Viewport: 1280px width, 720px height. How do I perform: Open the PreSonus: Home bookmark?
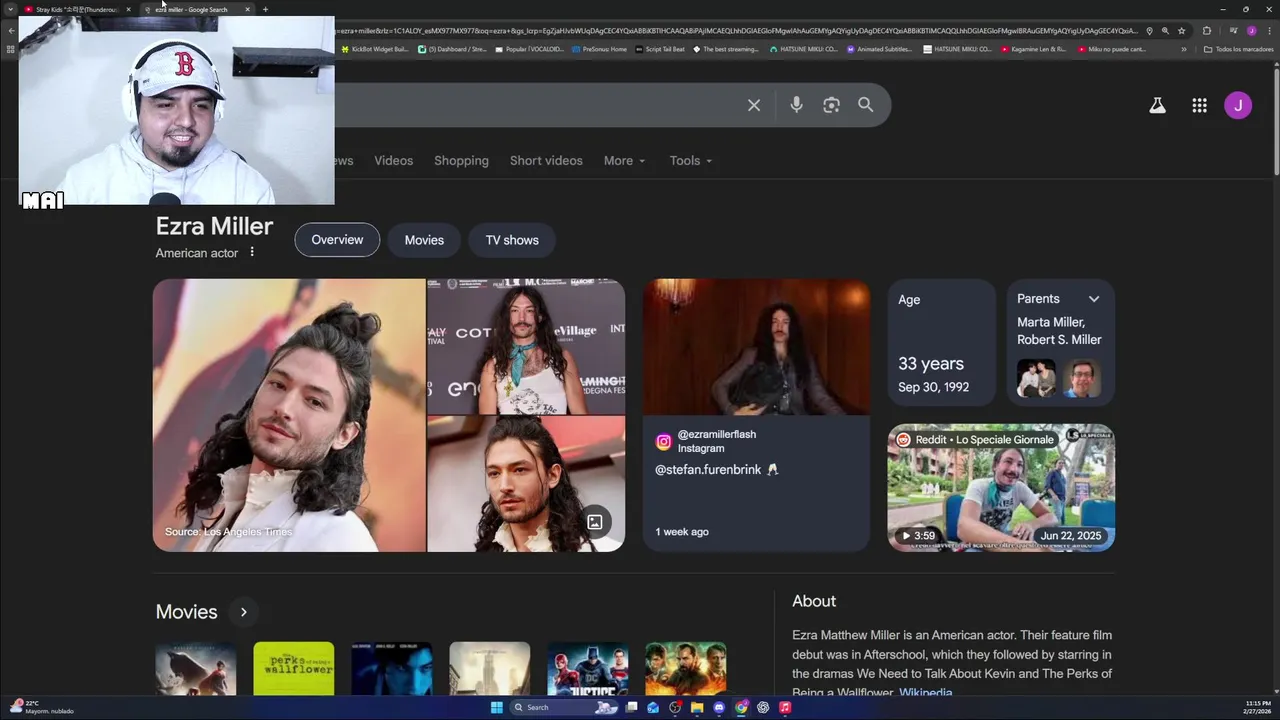coord(599,49)
